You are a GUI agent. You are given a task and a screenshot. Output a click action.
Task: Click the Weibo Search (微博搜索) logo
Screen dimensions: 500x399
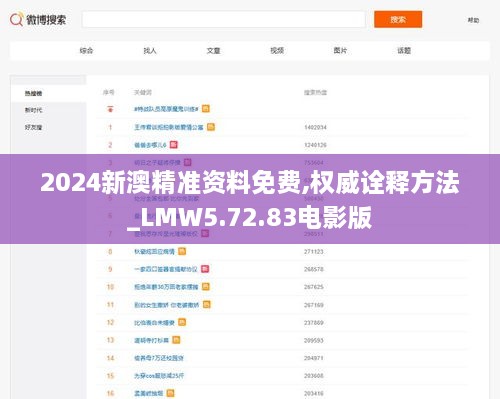38,20
